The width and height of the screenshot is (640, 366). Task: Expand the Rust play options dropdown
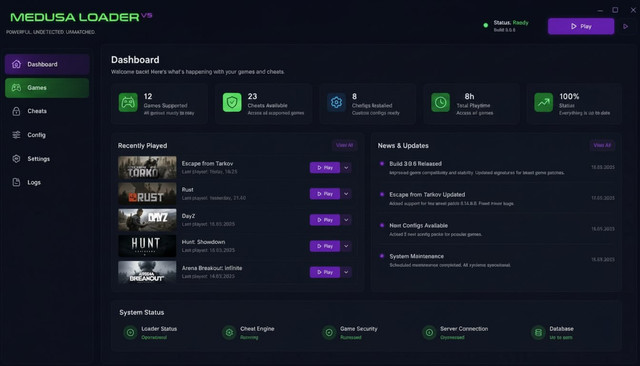click(x=346, y=194)
